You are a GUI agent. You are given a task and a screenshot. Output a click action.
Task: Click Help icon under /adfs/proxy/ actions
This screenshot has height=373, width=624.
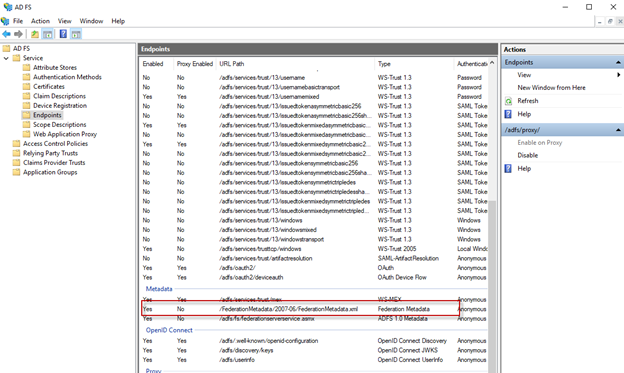(508, 168)
